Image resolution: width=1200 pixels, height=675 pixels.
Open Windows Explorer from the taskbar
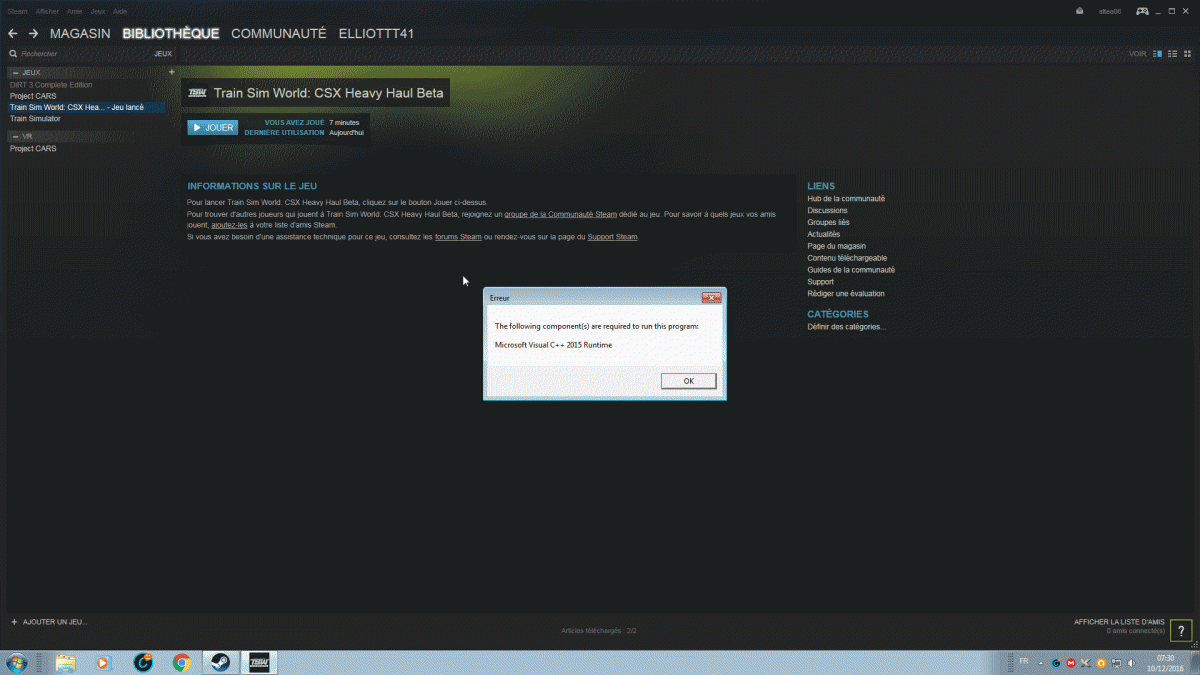click(66, 662)
